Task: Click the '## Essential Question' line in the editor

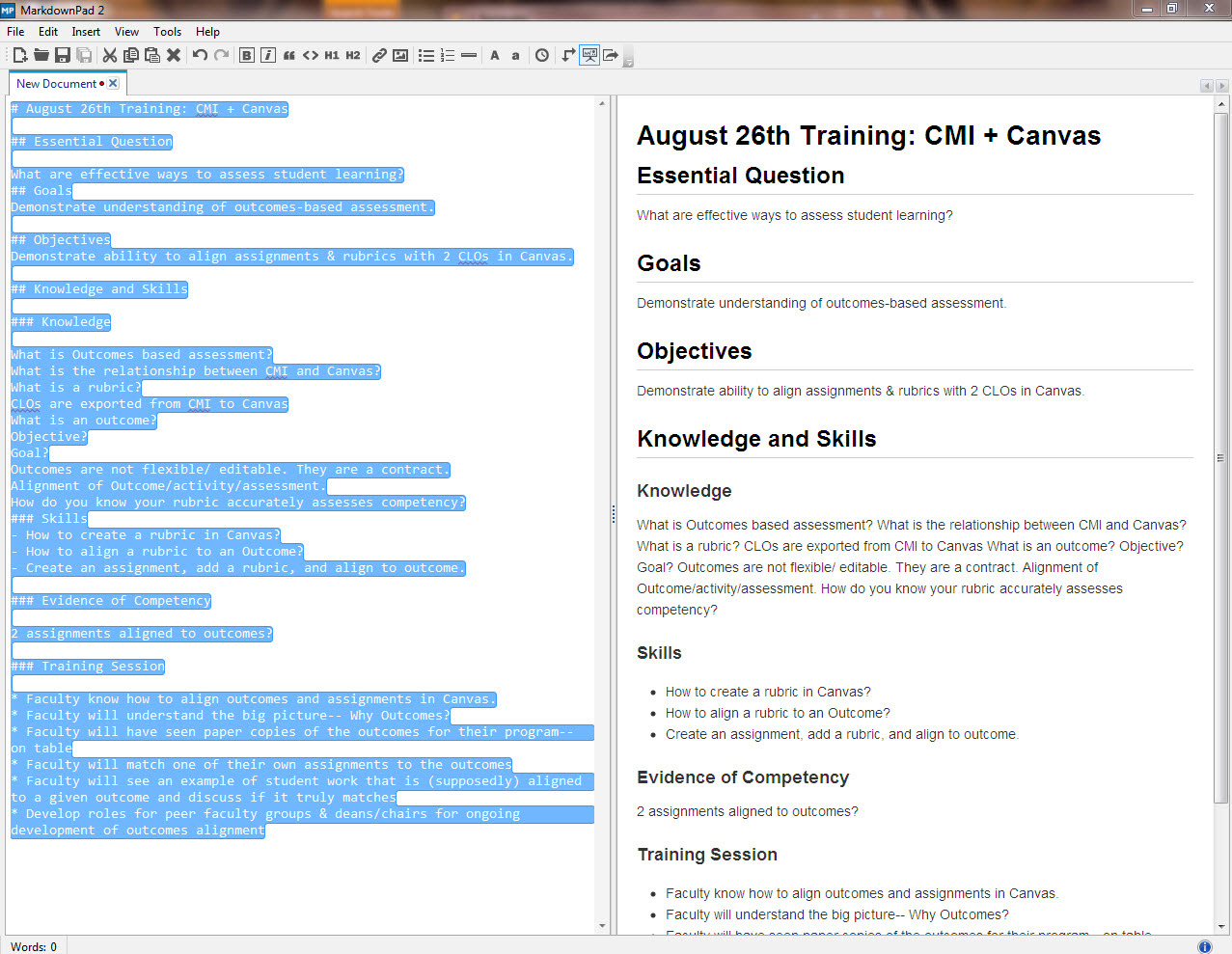Action: click(x=92, y=142)
